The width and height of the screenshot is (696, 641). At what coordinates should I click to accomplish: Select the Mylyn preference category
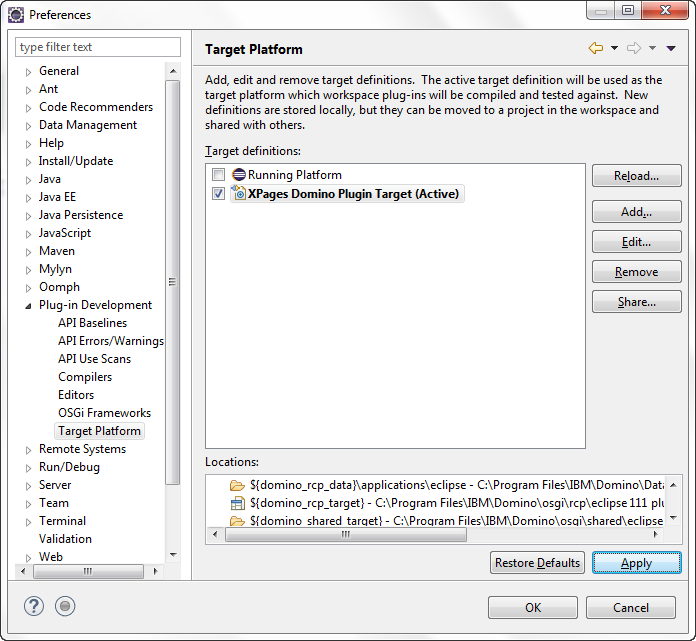55,269
